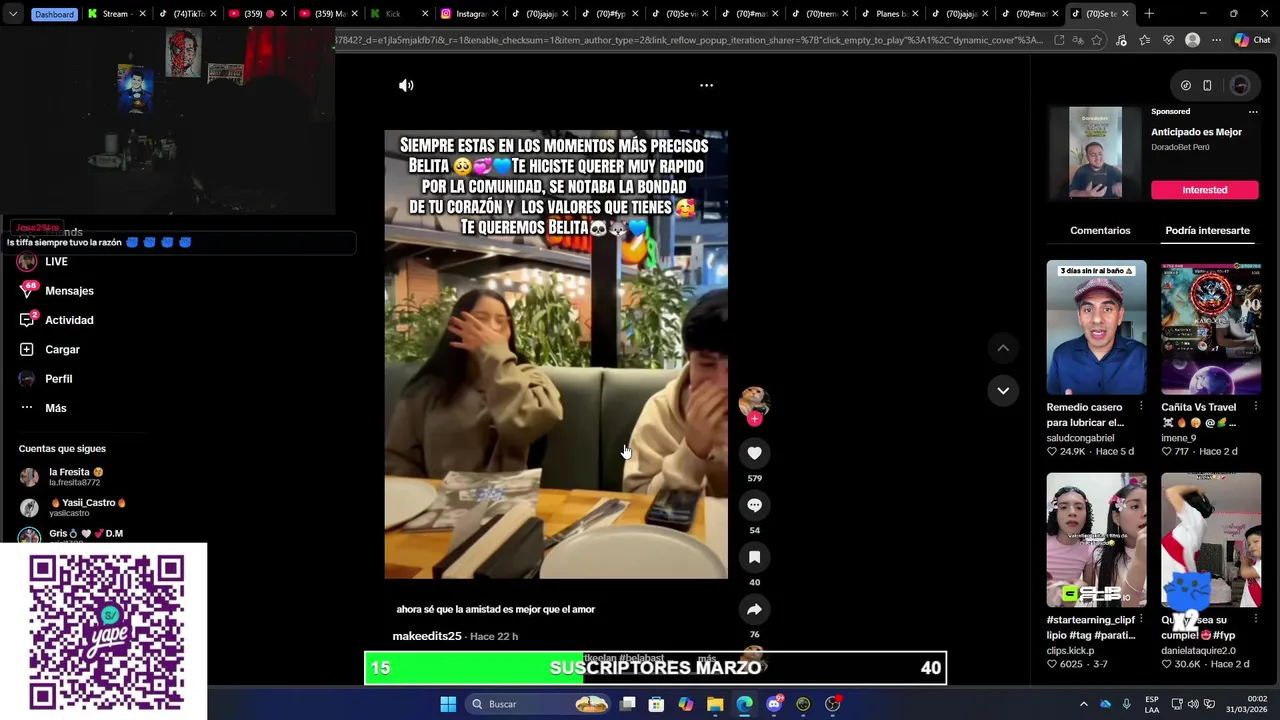Save the video using bookmark icon

[754, 557]
